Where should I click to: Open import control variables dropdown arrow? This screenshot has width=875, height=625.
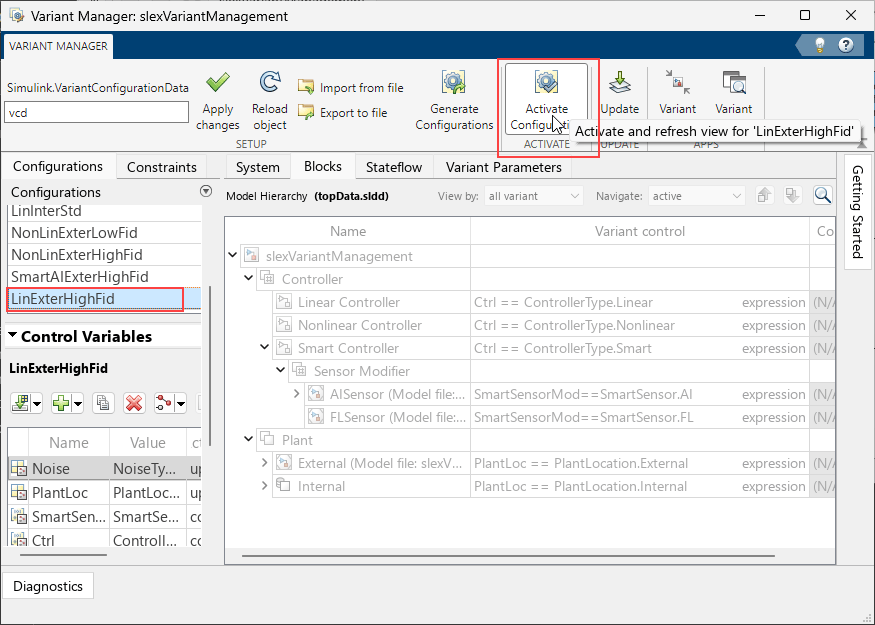click(x=37, y=403)
